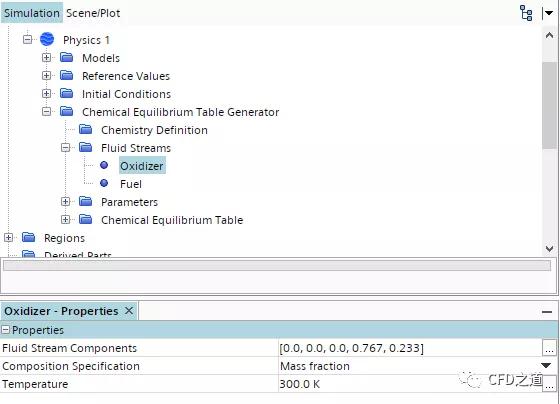This screenshot has width=560, height=404.
Task: Click the tree scrollbar down arrow
Action: (549, 248)
